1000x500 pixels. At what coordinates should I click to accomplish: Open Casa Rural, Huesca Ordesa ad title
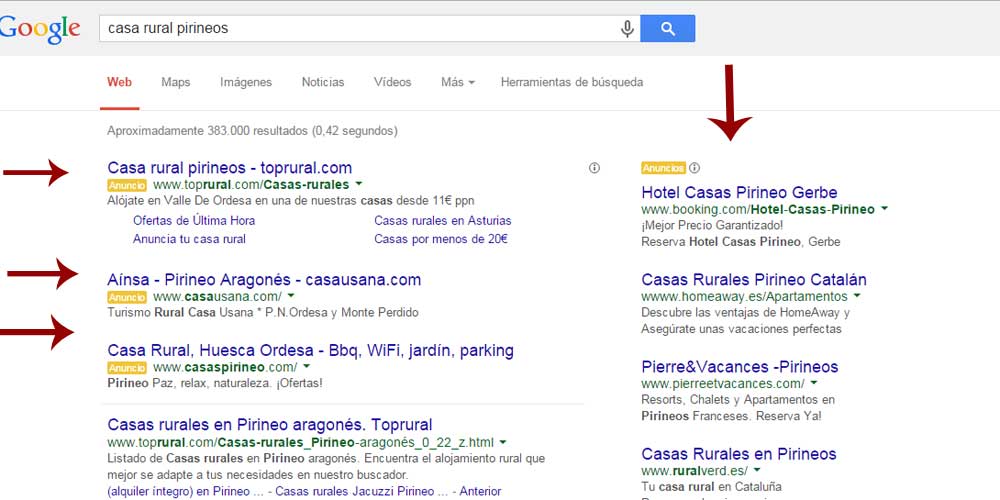point(311,351)
